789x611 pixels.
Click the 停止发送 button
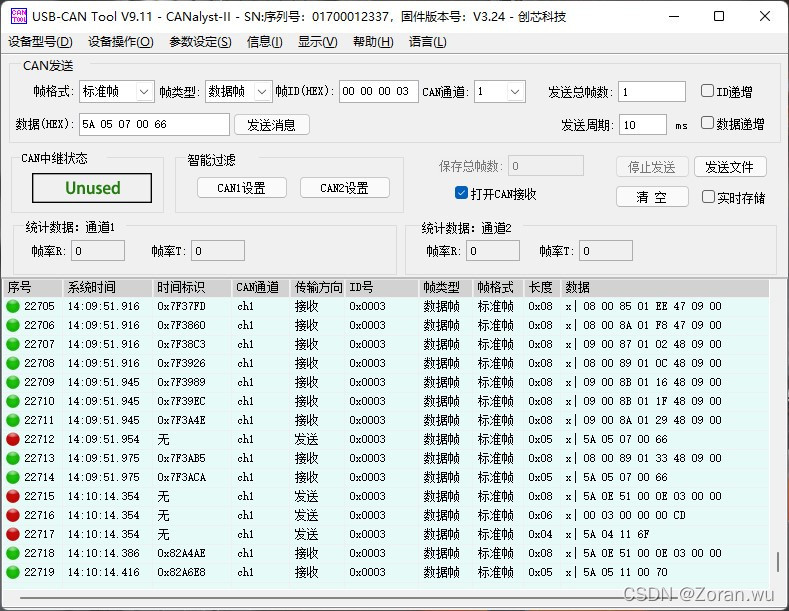[652, 167]
